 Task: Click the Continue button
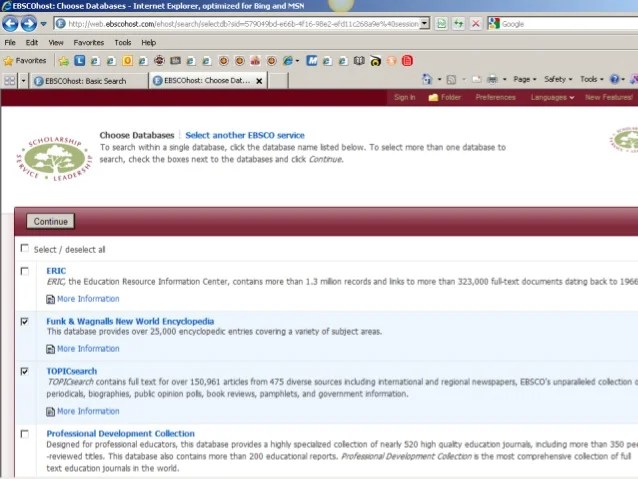point(50,221)
